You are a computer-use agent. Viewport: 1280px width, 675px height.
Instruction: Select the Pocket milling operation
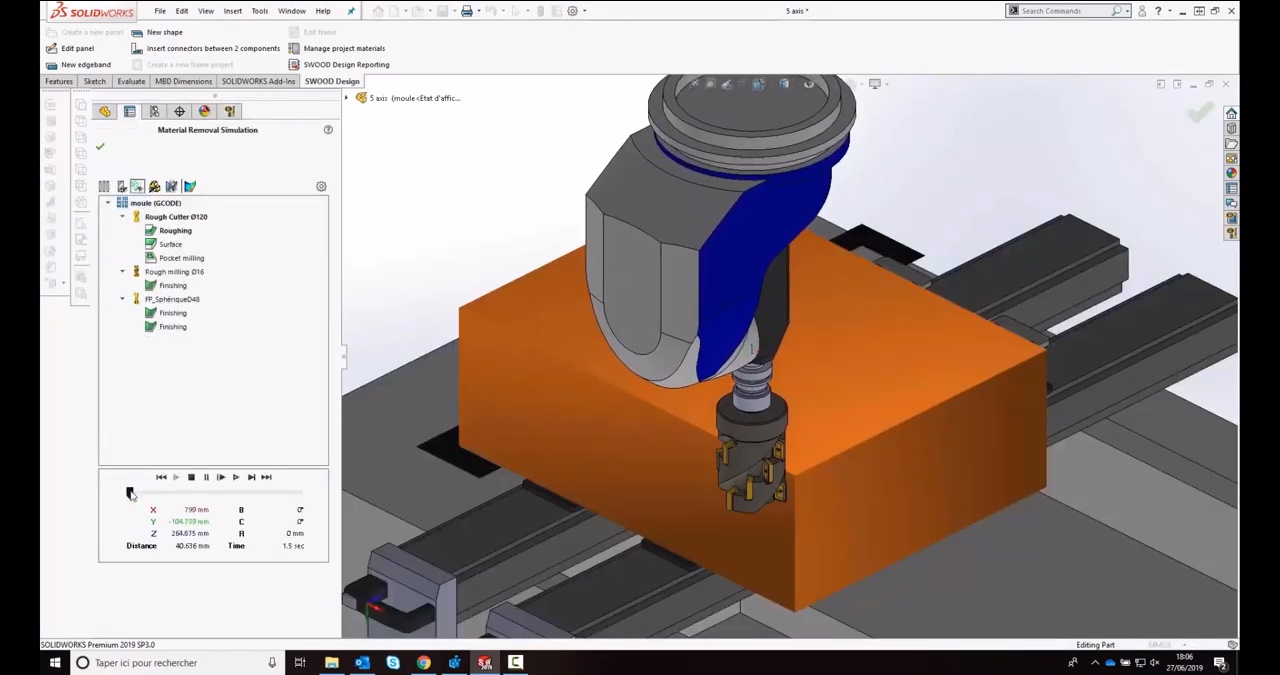pyautogui.click(x=181, y=258)
